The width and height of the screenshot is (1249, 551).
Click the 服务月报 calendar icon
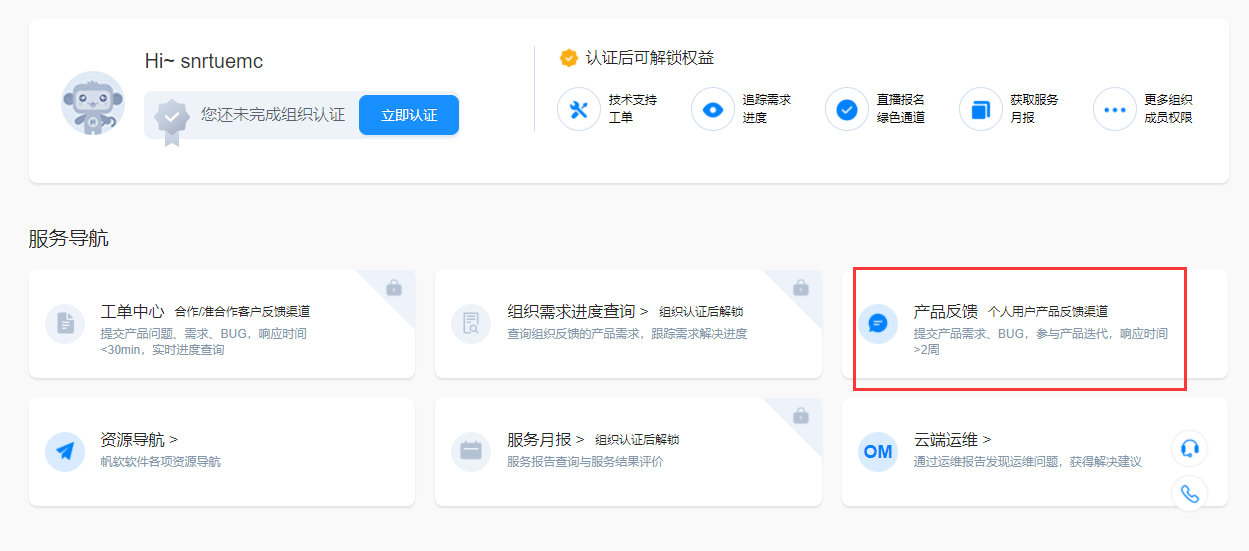tap(471, 451)
